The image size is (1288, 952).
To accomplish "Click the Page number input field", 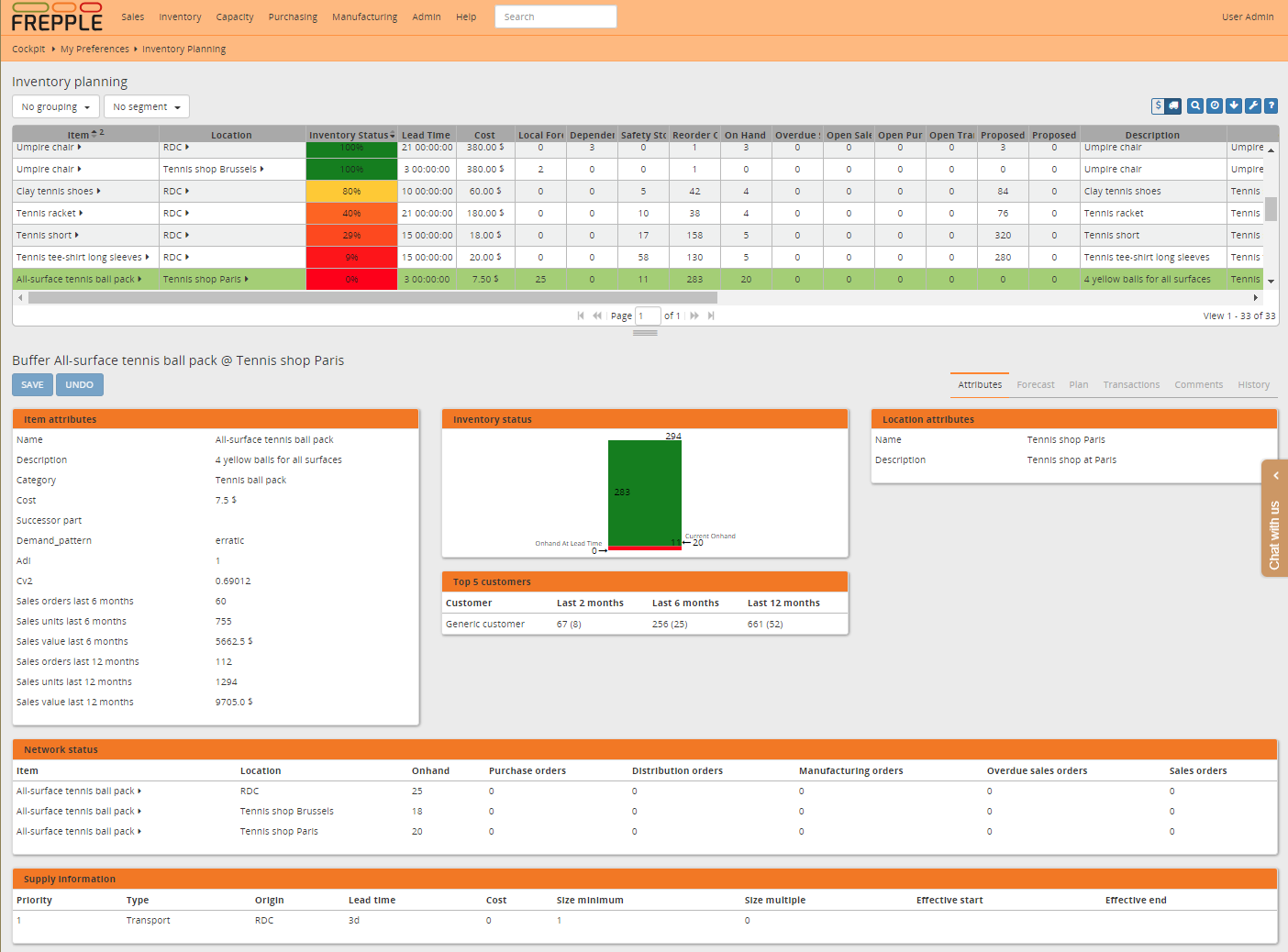I will click(x=648, y=315).
